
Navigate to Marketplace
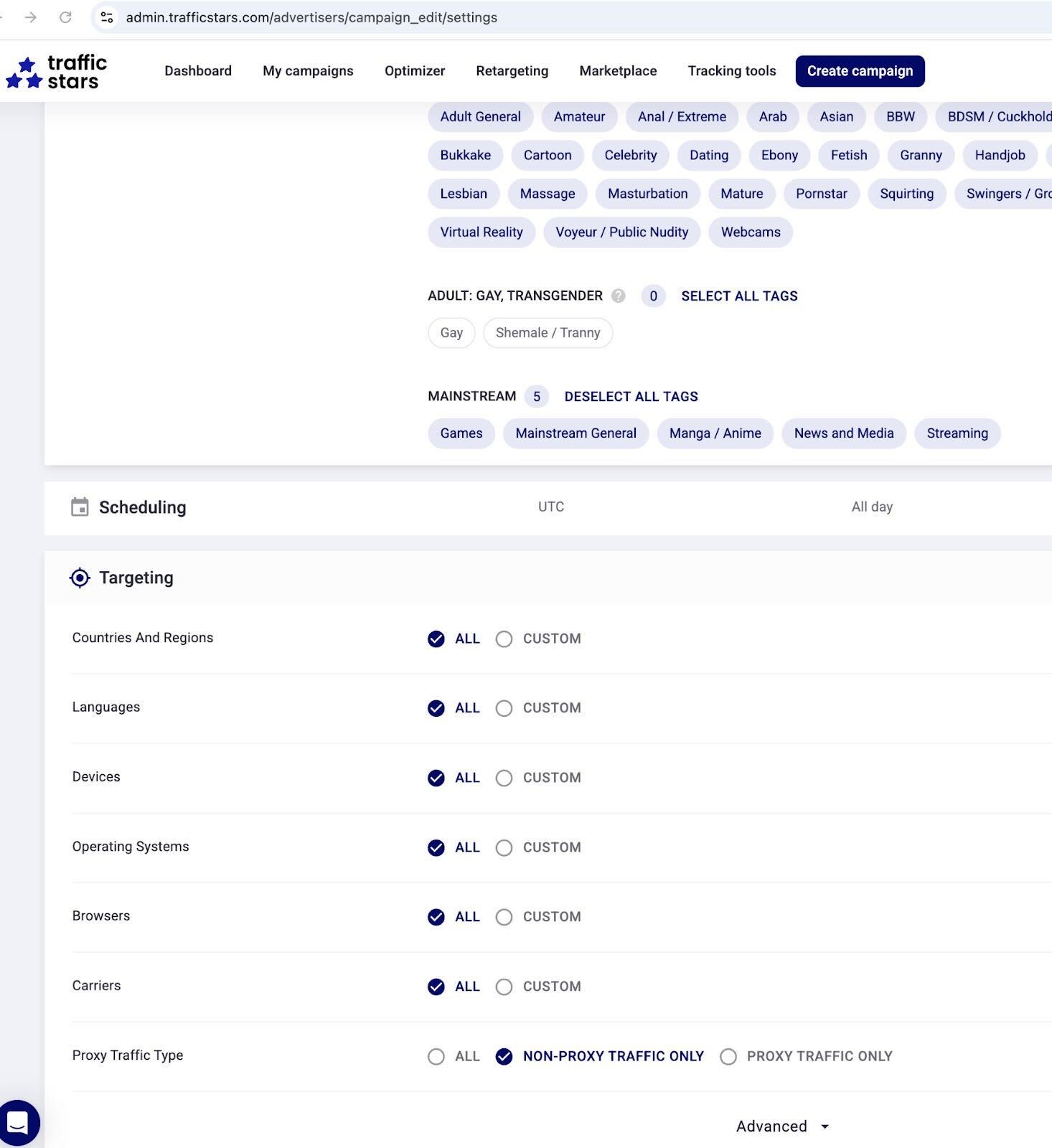[618, 71]
